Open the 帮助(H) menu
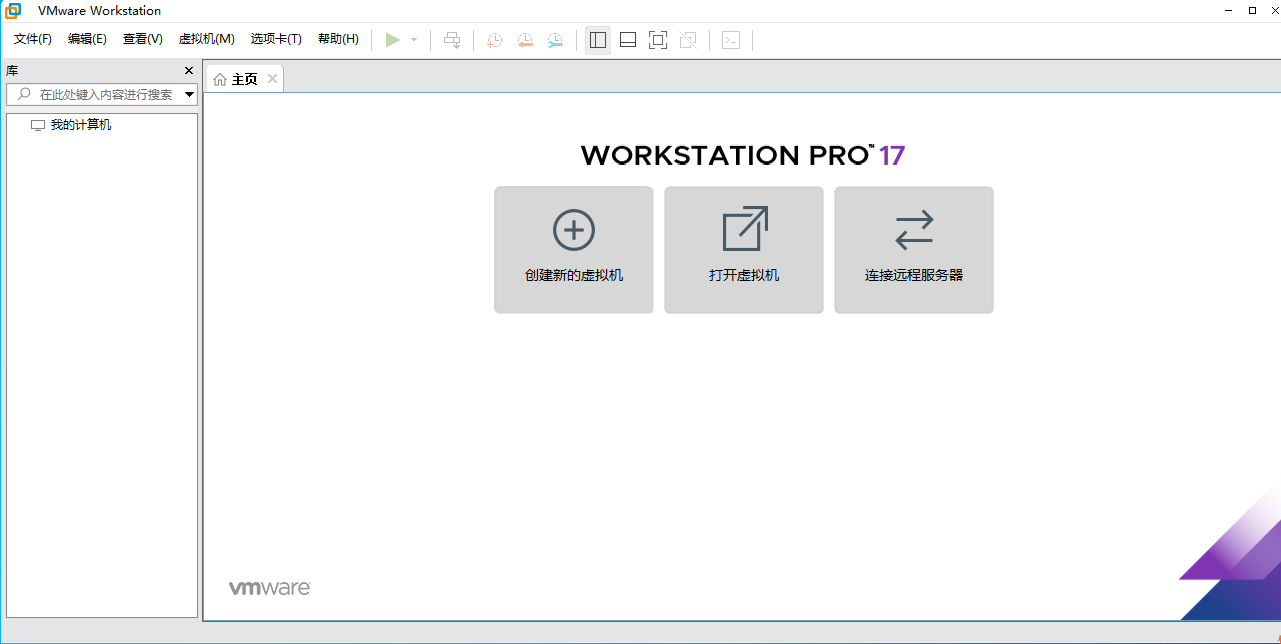Image resolution: width=1281 pixels, height=644 pixels. pos(338,39)
